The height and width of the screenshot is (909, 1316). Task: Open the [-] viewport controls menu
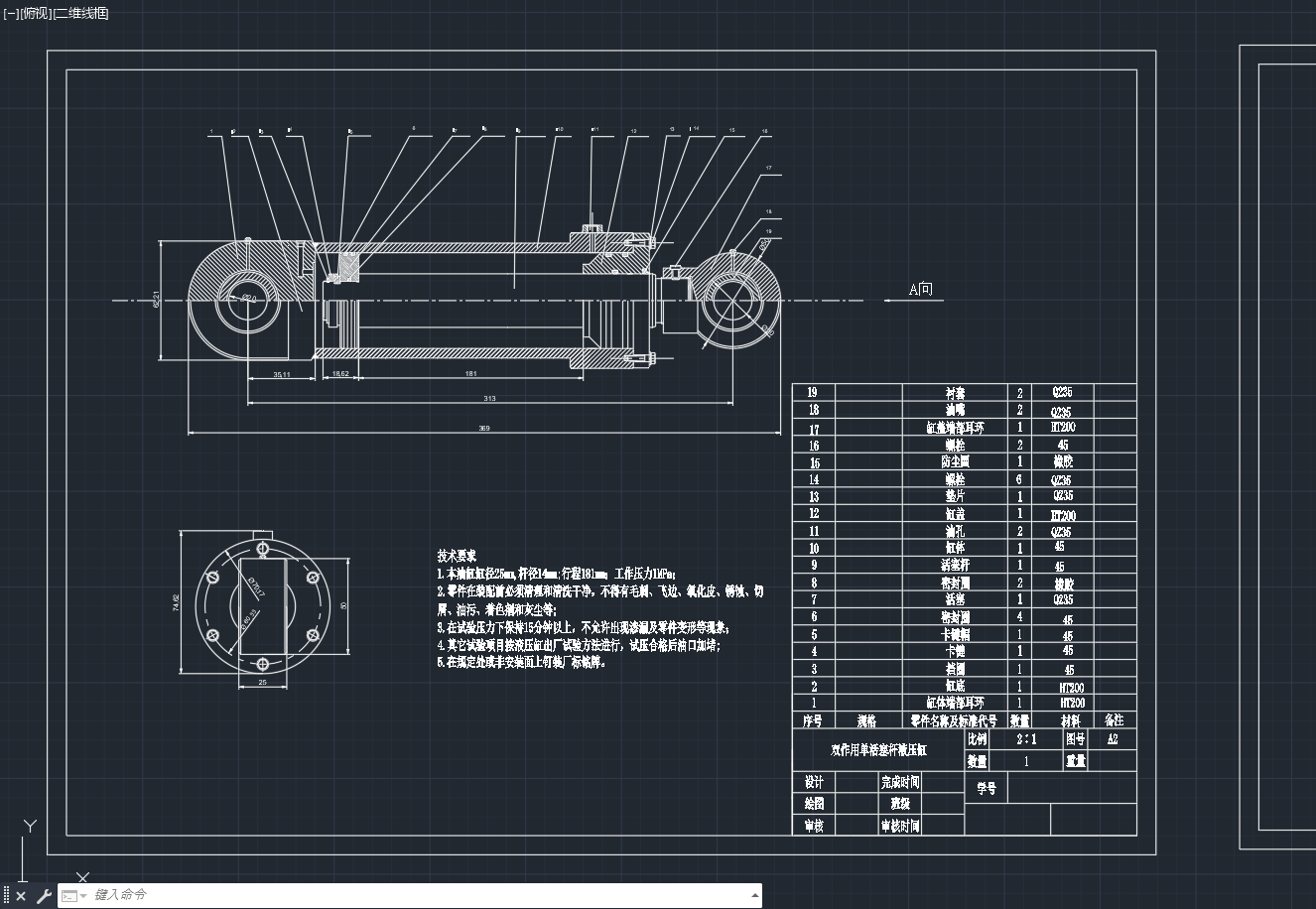tap(11, 13)
